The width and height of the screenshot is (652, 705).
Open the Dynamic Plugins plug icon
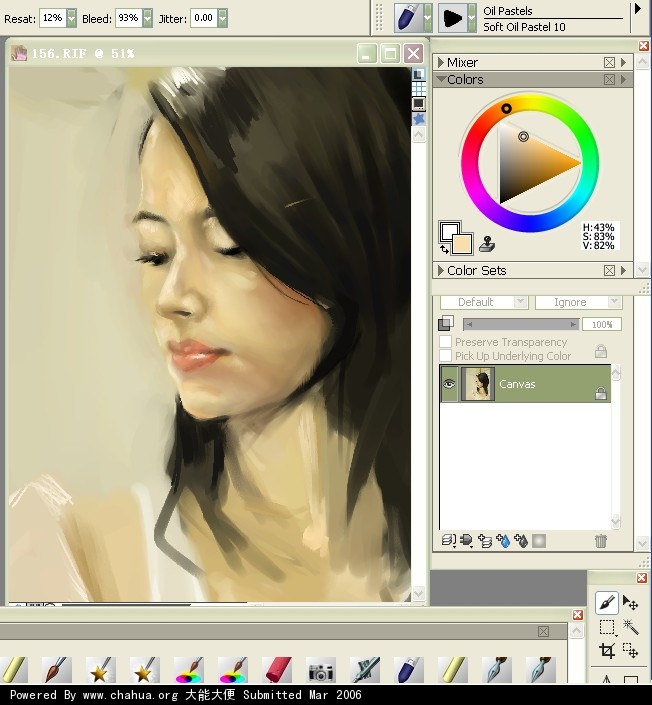point(466,540)
